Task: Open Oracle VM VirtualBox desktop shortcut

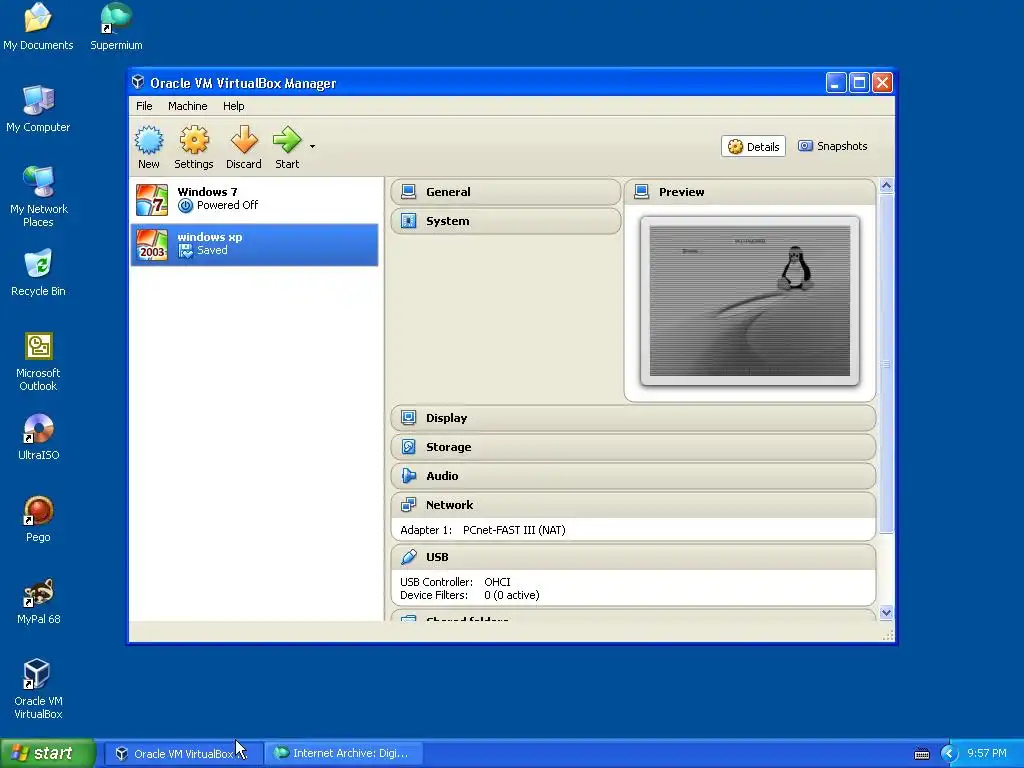Action: (x=39, y=689)
